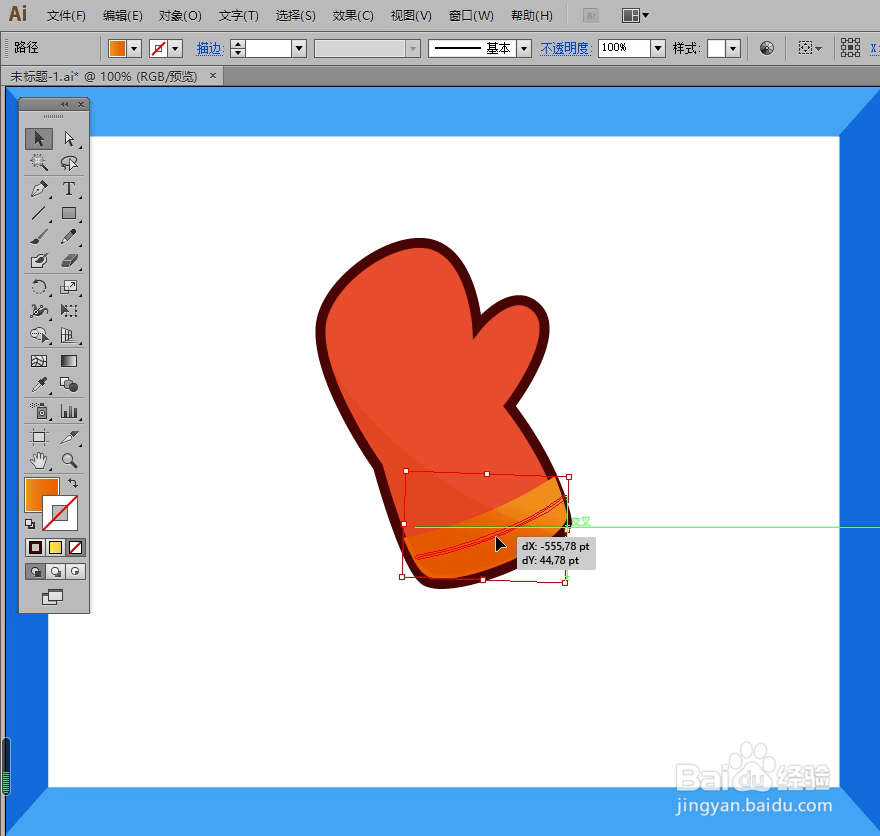This screenshot has width=880, height=836.
Task: Set fill to None button
Action: click(75, 548)
